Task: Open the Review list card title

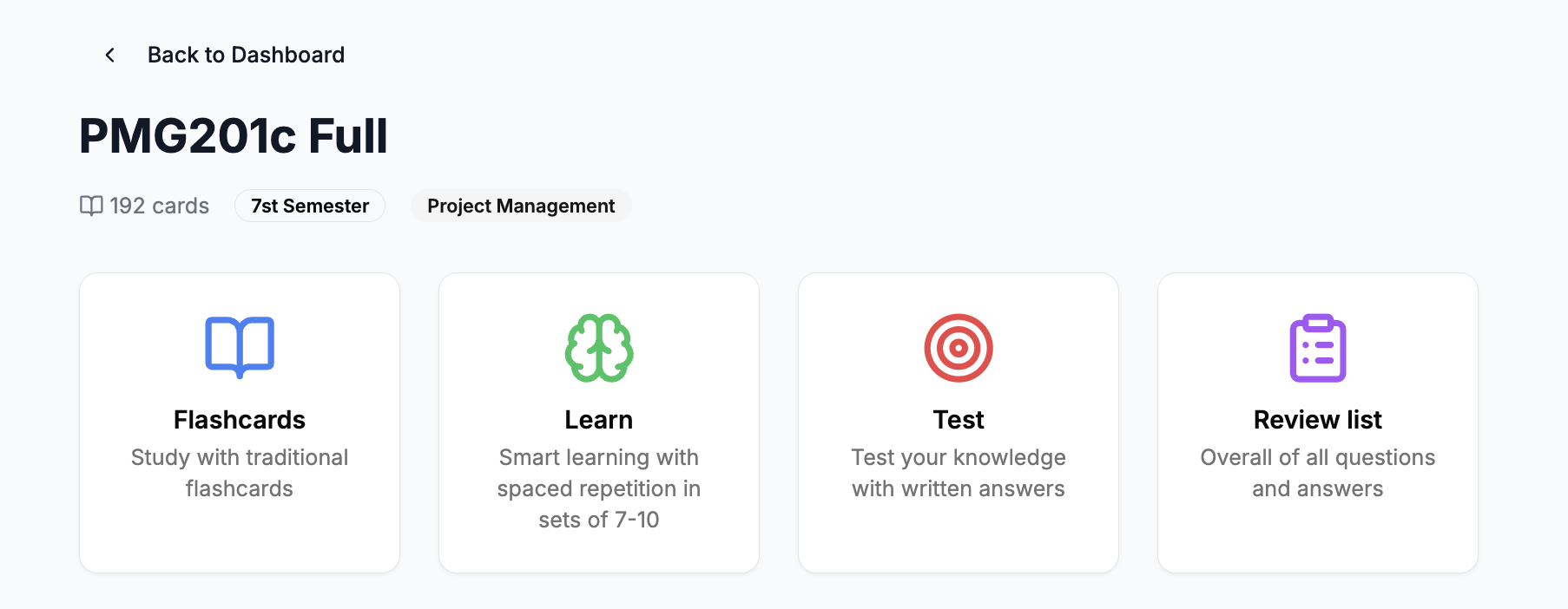Action: click(x=1318, y=420)
